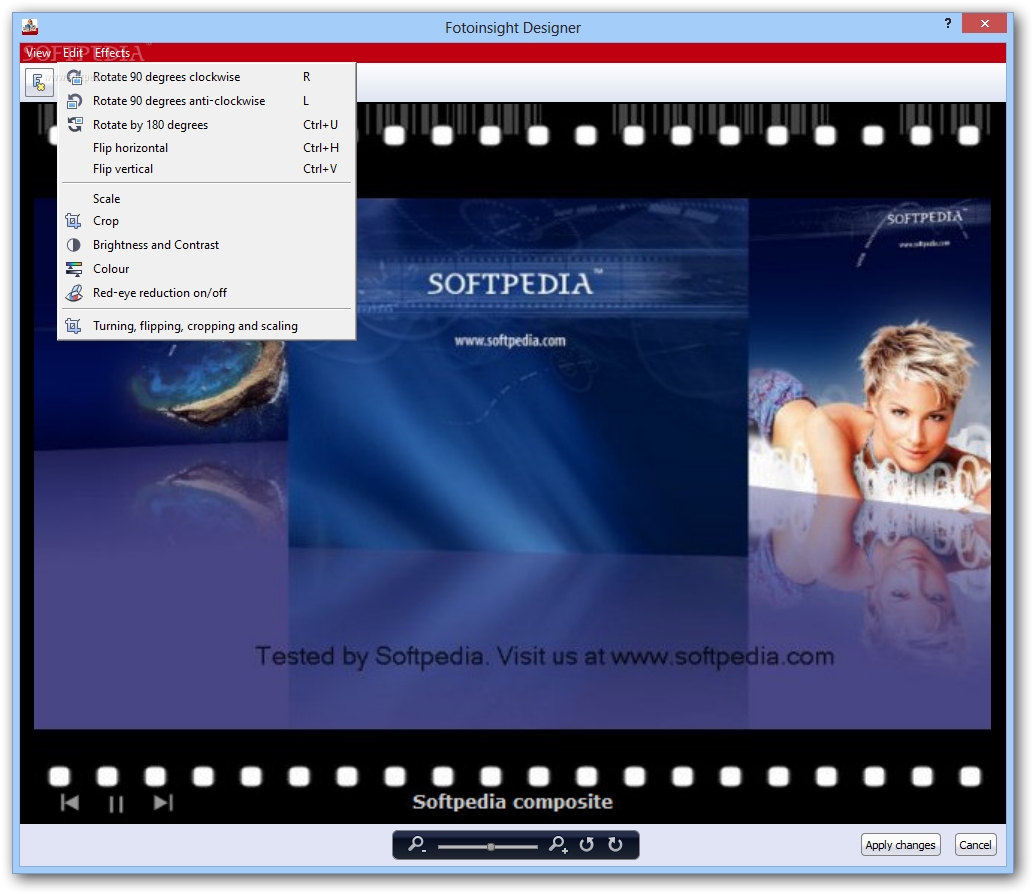Click the toolbar icon below the View menu
This screenshot has width=1034, height=894.
40,82
